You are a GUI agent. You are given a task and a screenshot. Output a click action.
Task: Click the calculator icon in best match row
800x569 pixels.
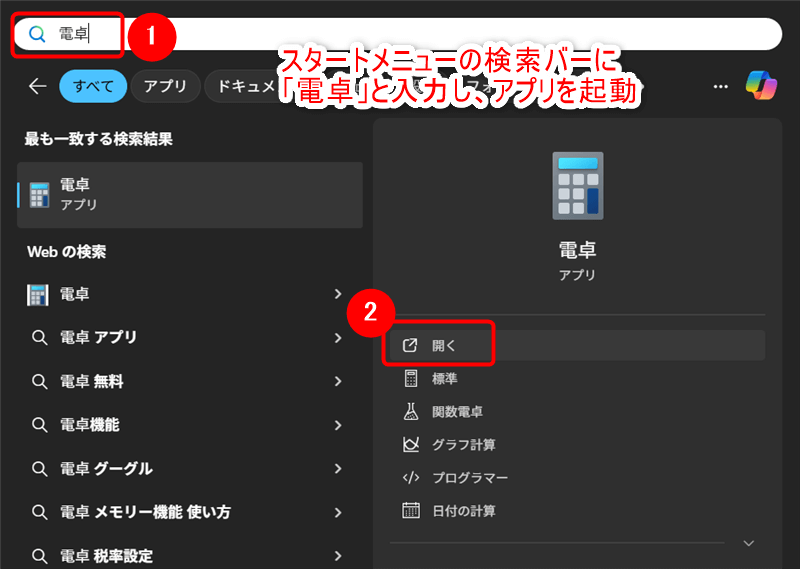[39, 195]
